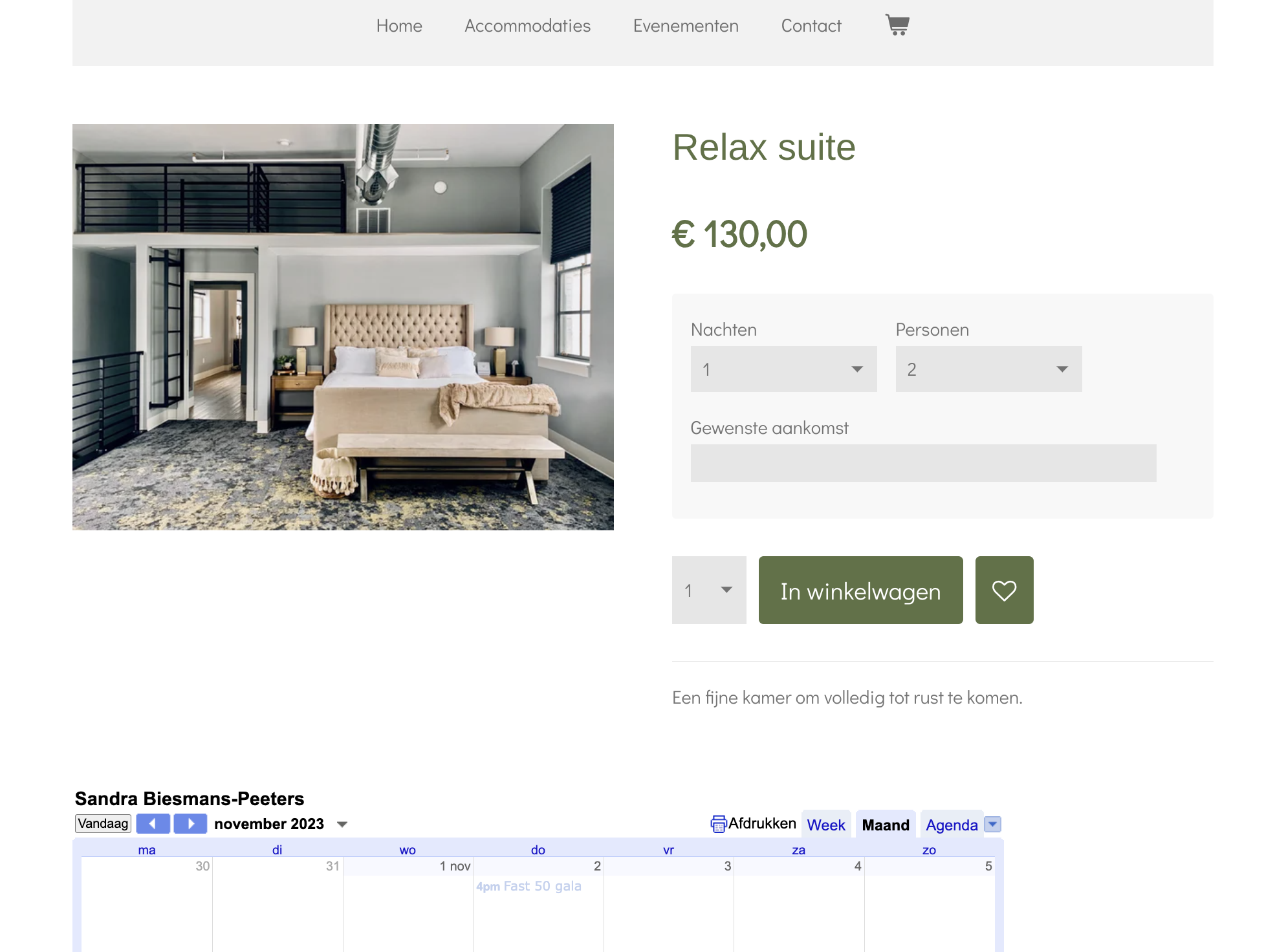This screenshot has height=952, width=1286.
Task: Add to wishlist with heart icon
Action: click(1004, 590)
